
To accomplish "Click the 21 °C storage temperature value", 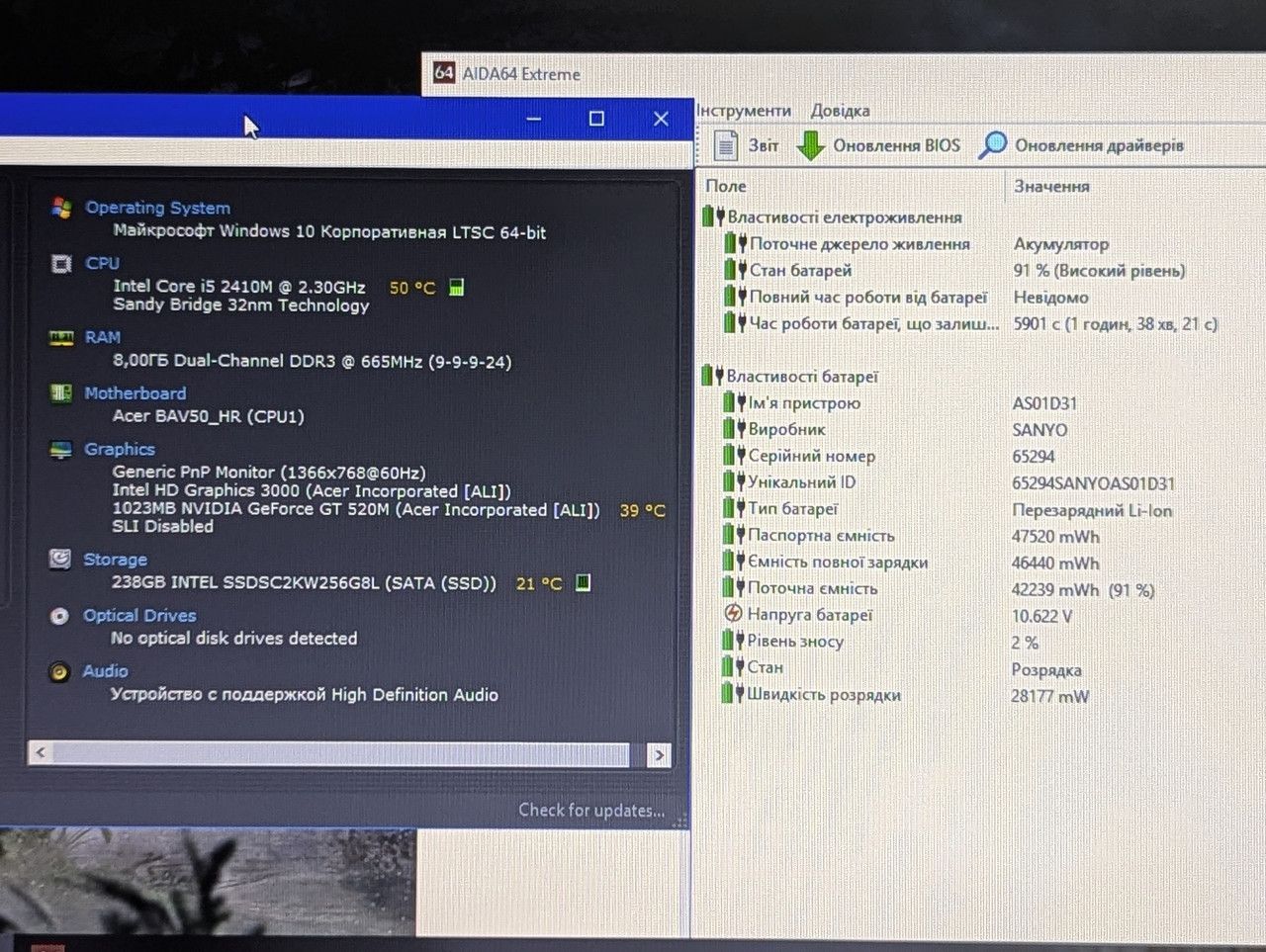I will (539, 583).
